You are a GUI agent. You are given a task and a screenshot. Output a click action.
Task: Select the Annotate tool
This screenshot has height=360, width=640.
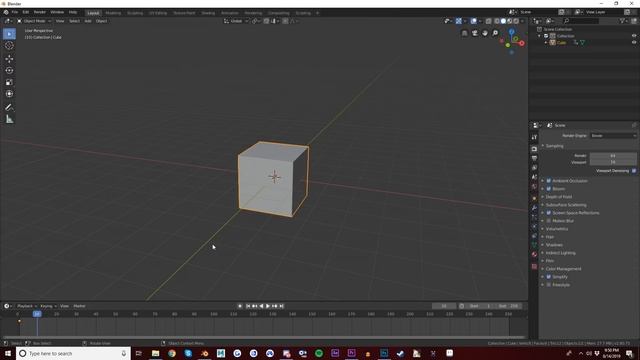coord(9,107)
